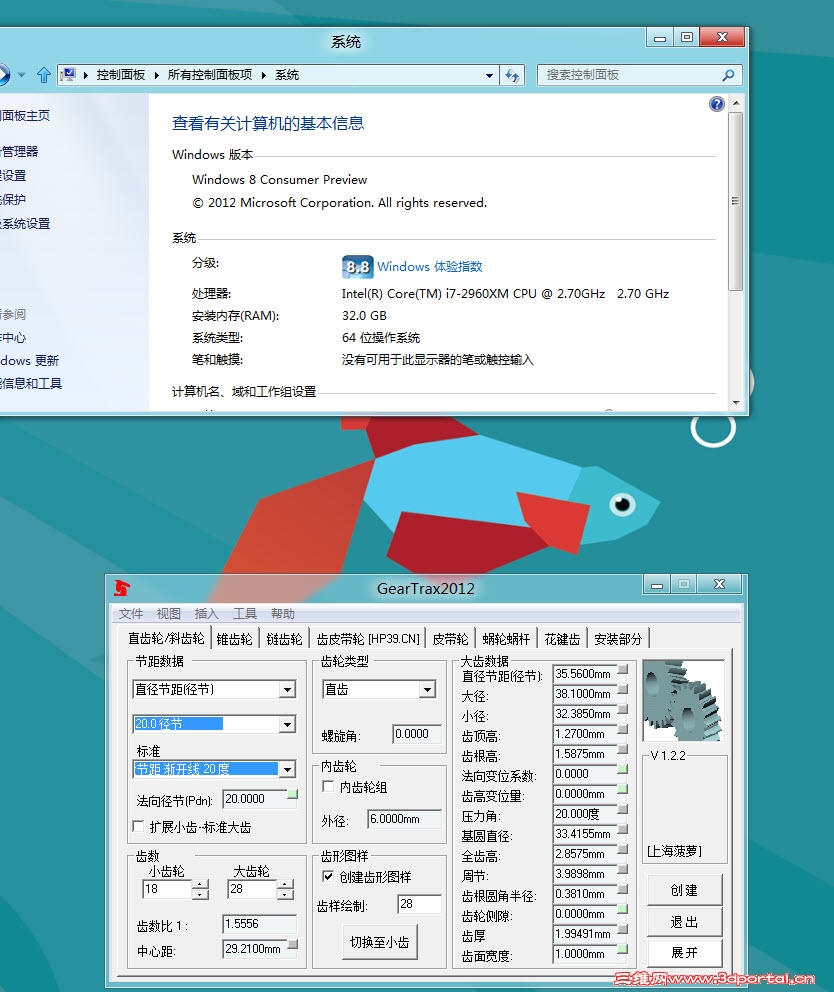
Task: Click the 8.8 Windows Experience Index badge
Action: tap(358, 267)
